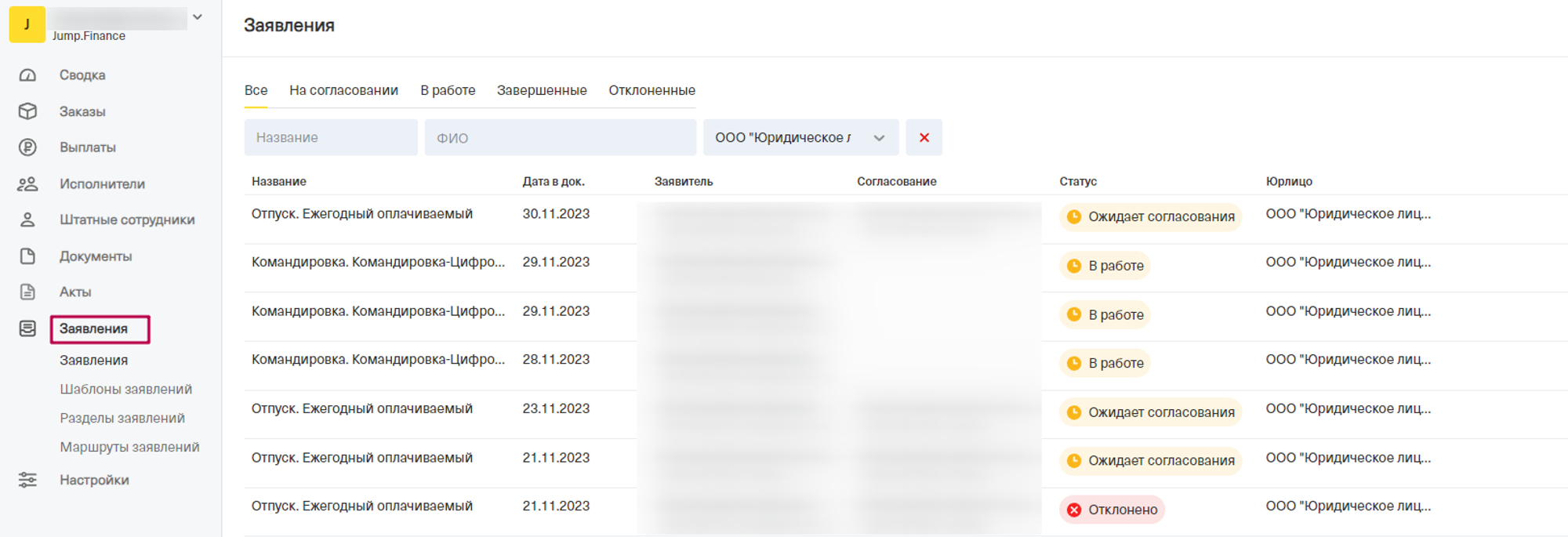The width and height of the screenshot is (1568, 537).
Task: Click the Настройки sliders icon
Action: point(27,480)
